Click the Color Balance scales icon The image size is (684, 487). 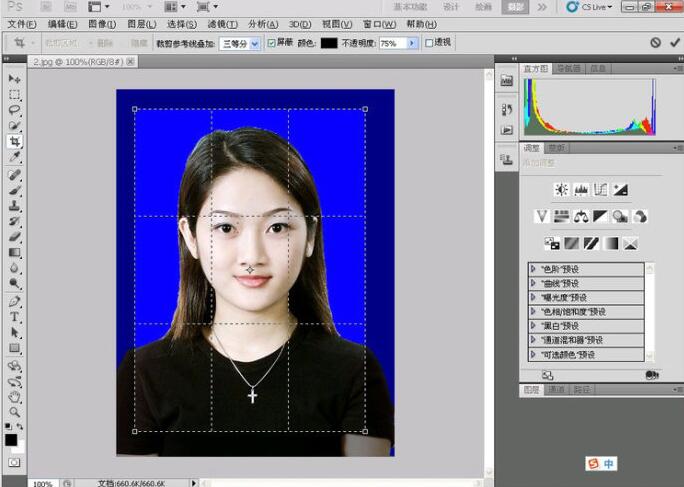tap(581, 216)
